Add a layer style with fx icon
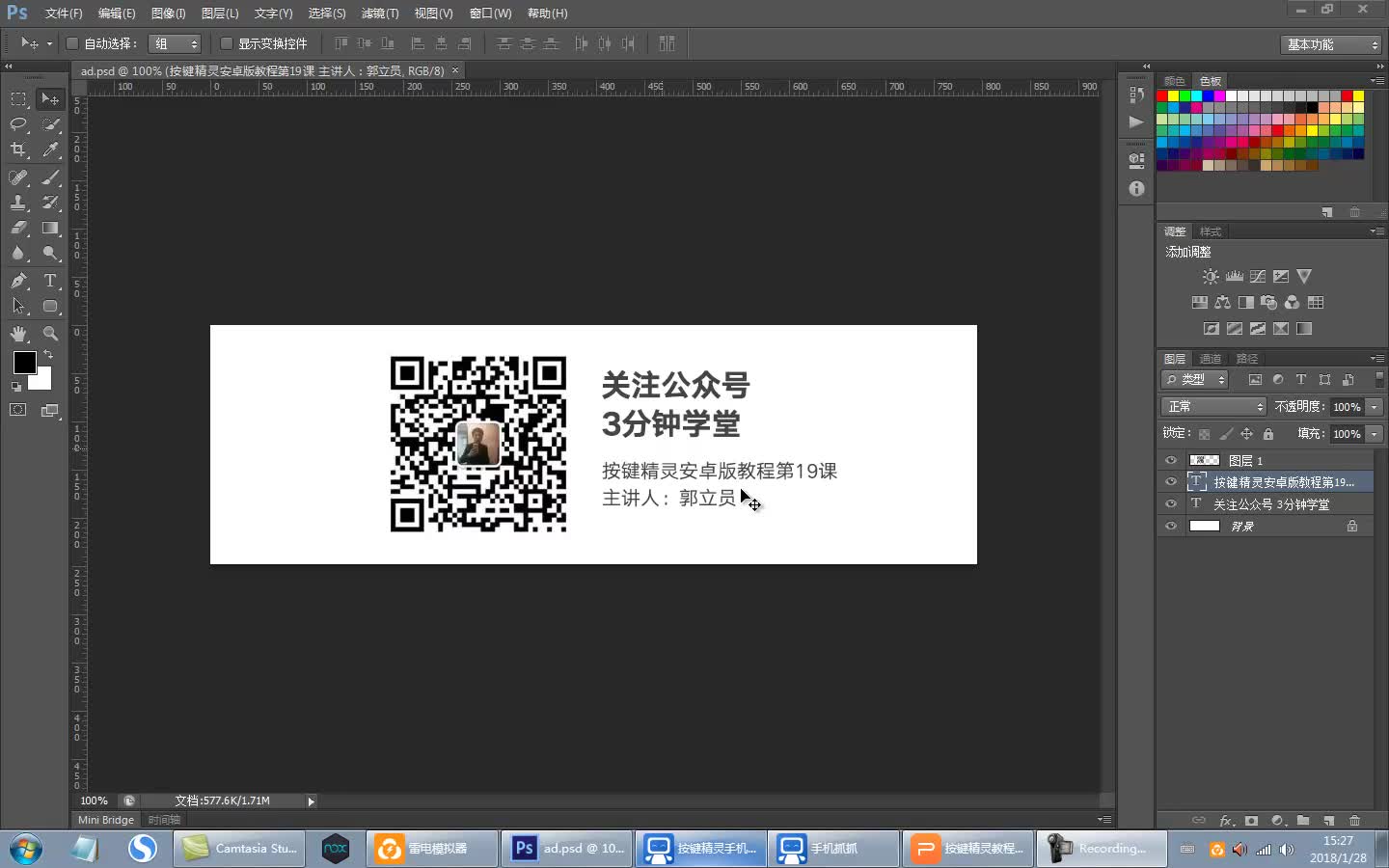Image resolution: width=1389 pixels, height=868 pixels. (x=1226, y=821)
